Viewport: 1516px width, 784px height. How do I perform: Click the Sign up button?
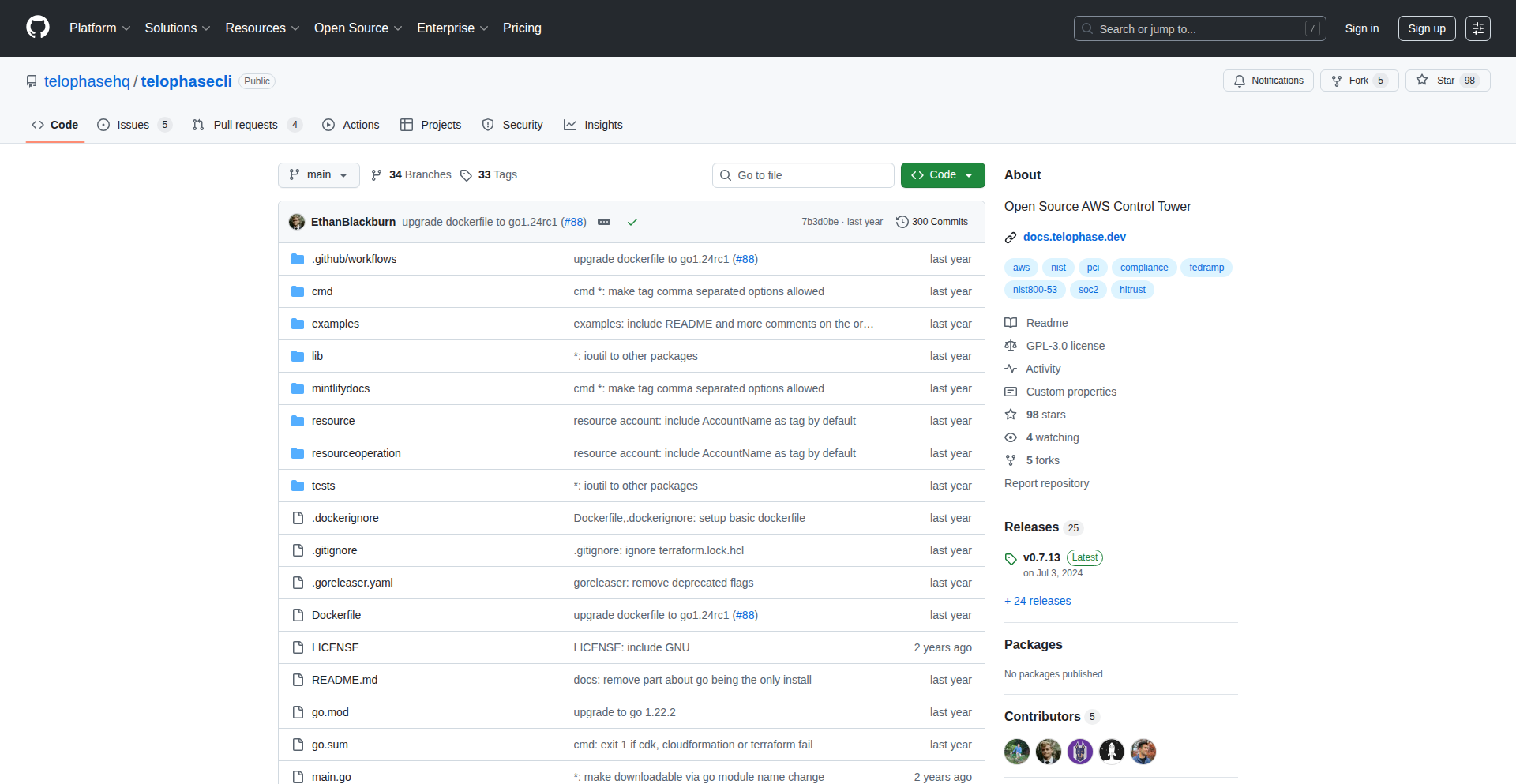pos(1427,28)
